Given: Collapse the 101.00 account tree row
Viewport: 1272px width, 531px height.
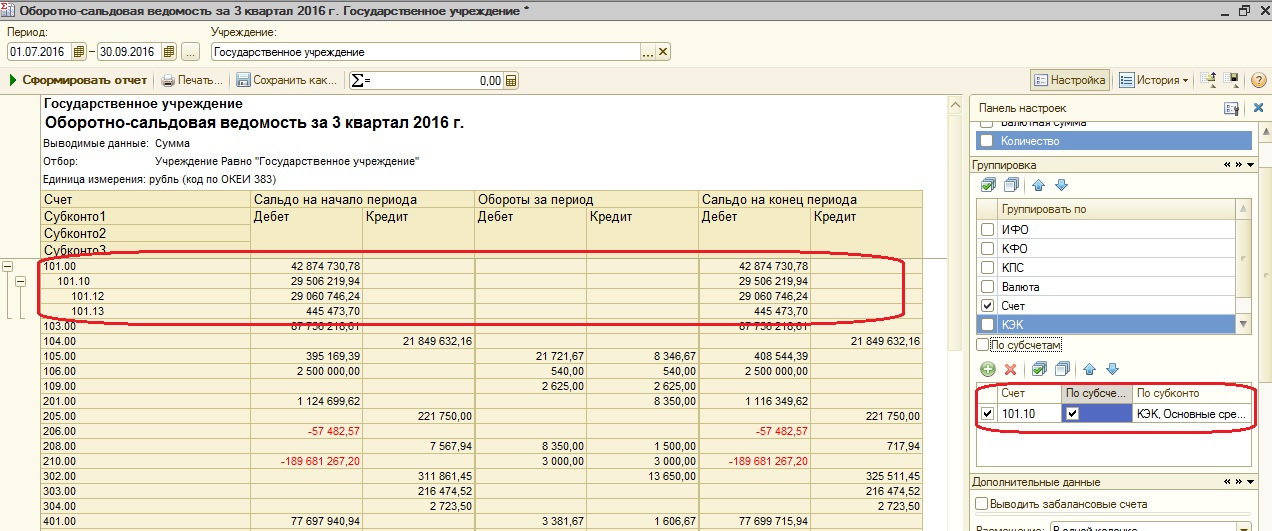Looking at the screenshot, I should 8,267.
